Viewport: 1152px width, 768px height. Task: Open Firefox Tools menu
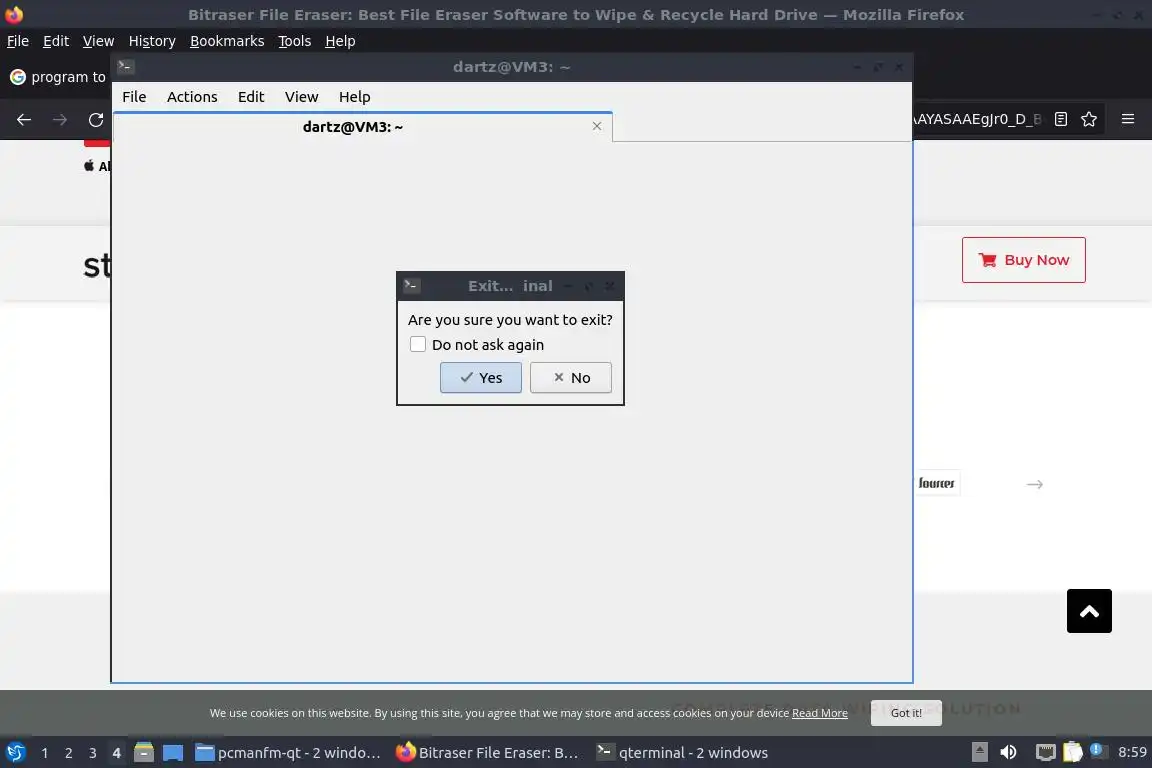pyautogui.click(x=295, y=41)
